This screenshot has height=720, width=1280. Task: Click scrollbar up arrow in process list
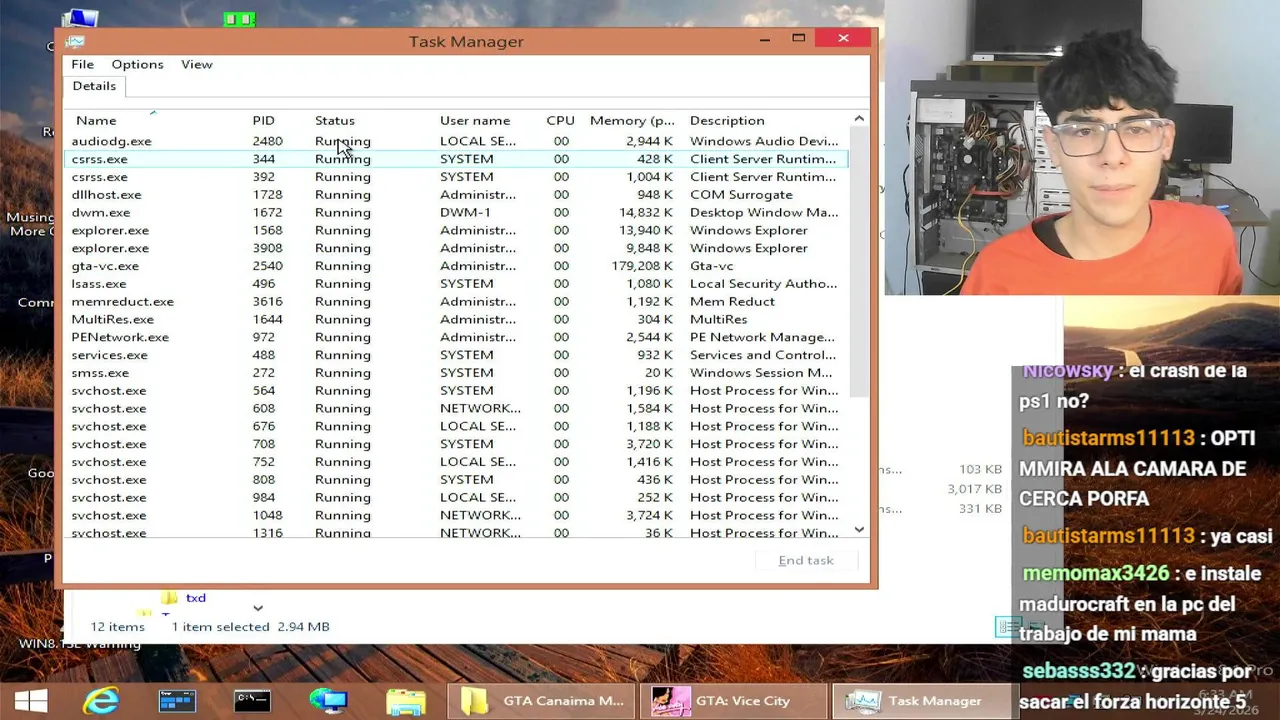pos(859,119)
